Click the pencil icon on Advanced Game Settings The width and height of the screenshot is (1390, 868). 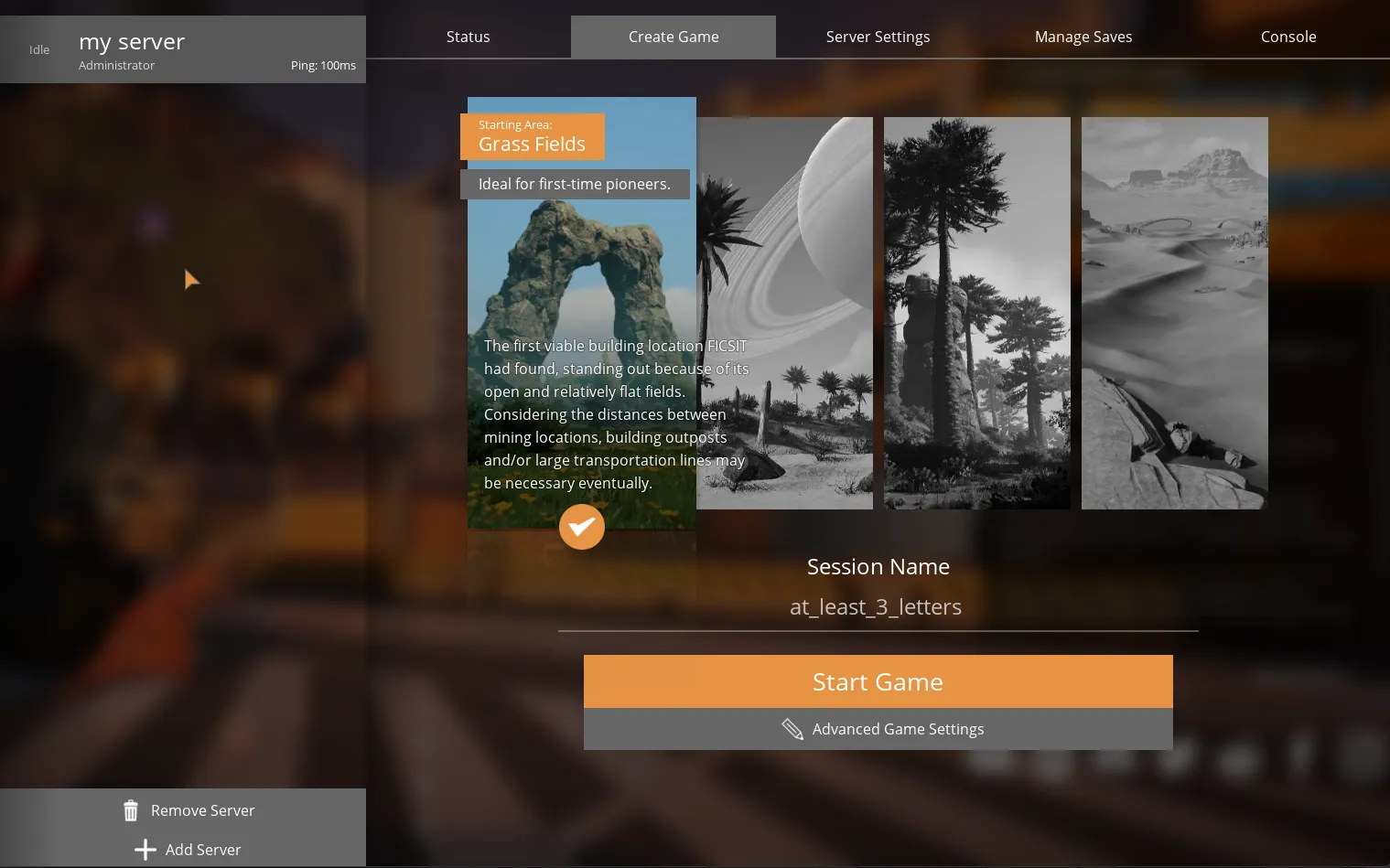coord(792,729)
